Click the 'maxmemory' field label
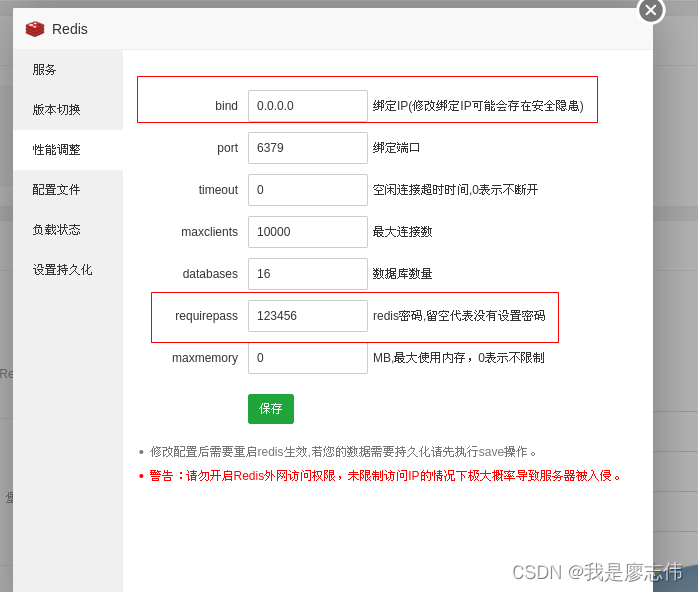 coord(205,358)
